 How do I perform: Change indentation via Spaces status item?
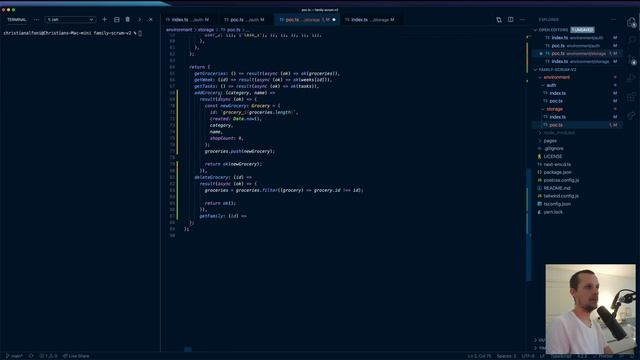506,356
